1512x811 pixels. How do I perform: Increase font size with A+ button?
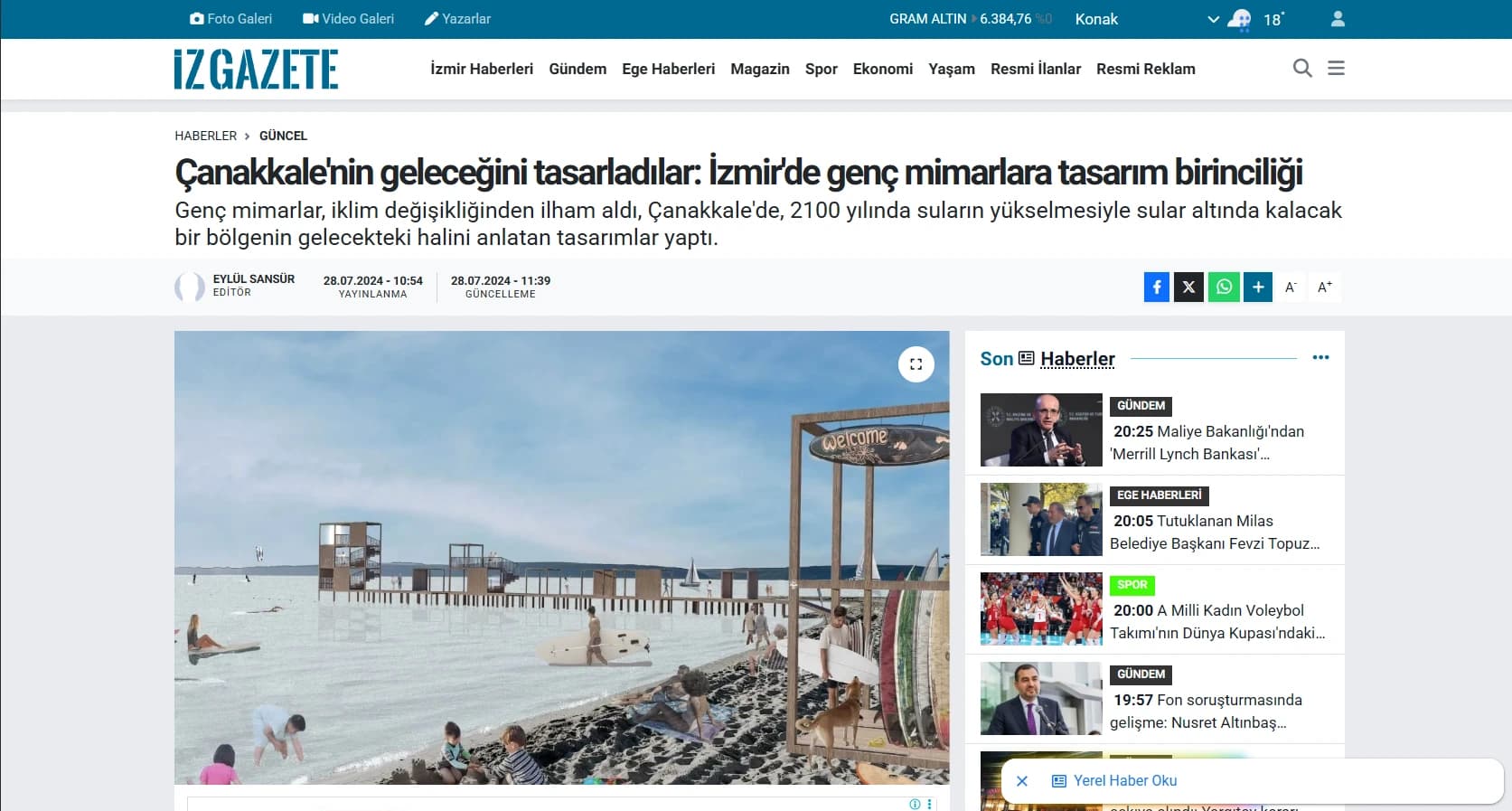[x=1325, y=287]
